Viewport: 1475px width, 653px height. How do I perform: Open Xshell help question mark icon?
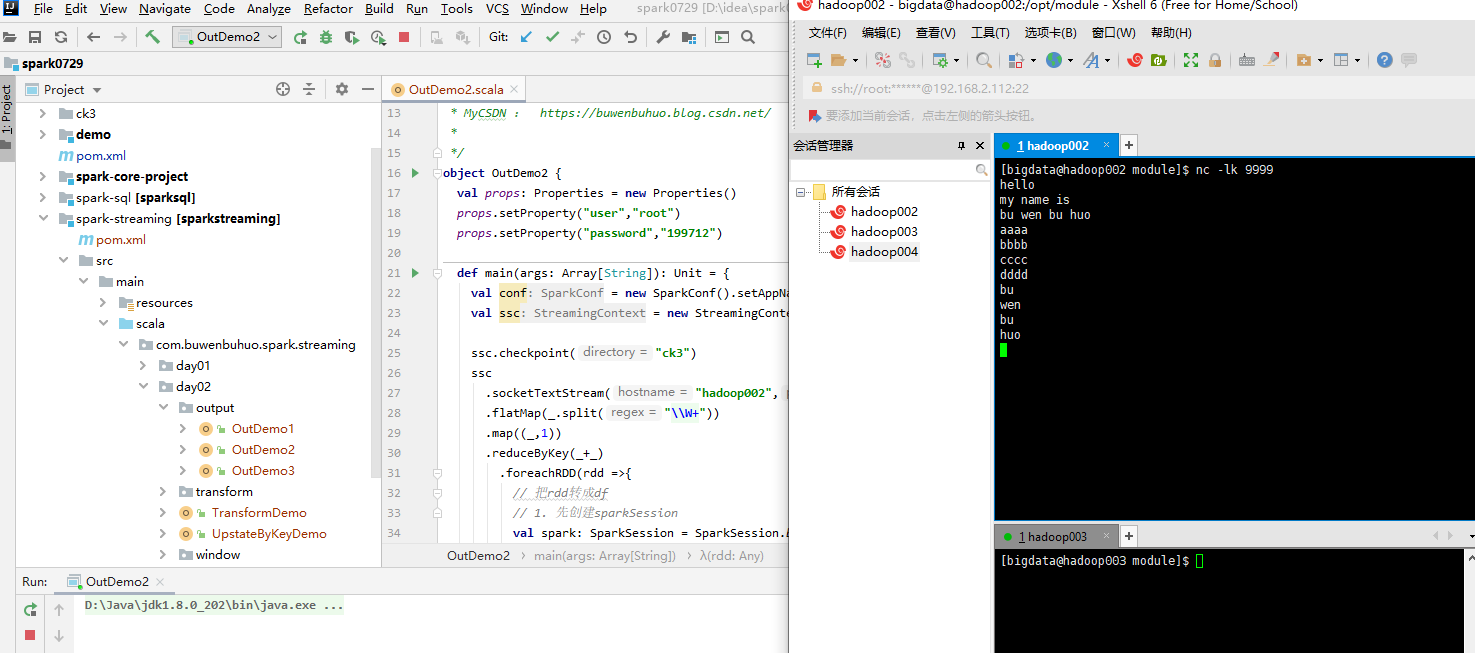(x=1384, y=60)
